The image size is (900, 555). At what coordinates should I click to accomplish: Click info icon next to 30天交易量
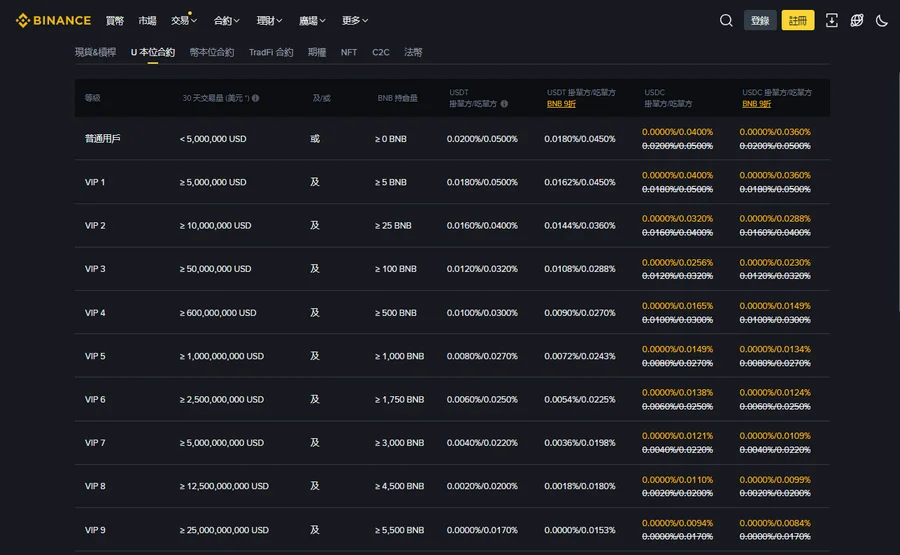click(x=255, y=98)
